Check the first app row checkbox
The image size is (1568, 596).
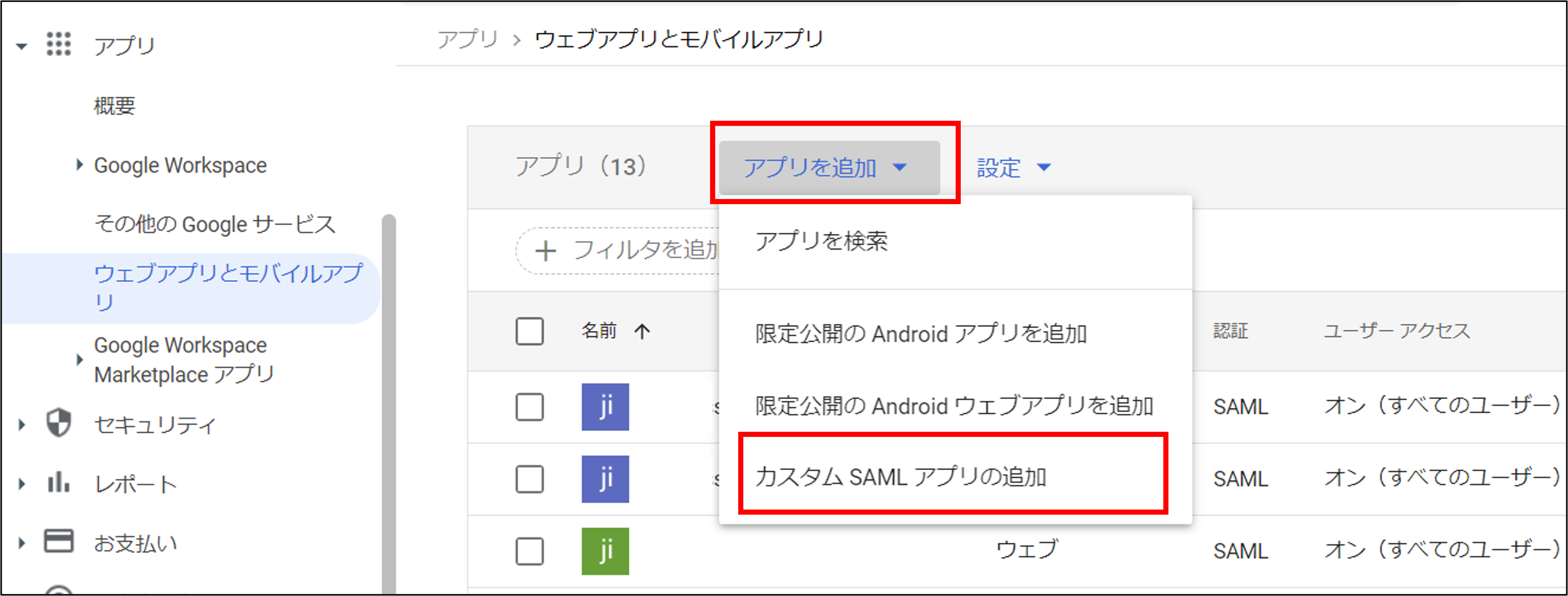click(x=529, y=407)
